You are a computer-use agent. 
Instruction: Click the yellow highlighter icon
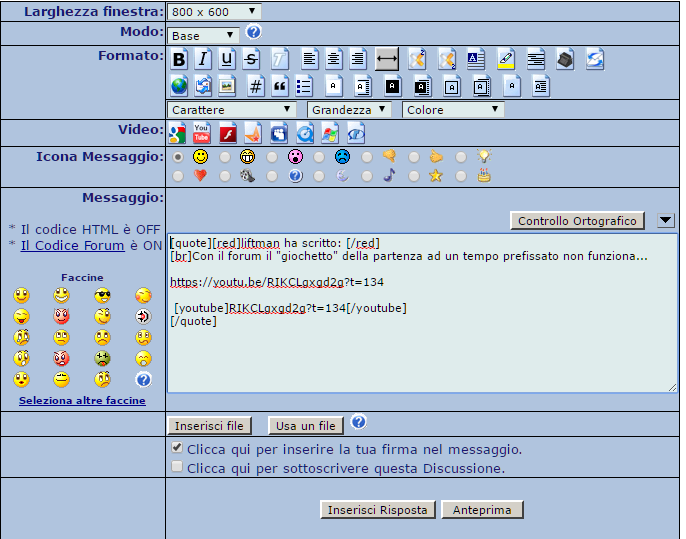point(506,59)
